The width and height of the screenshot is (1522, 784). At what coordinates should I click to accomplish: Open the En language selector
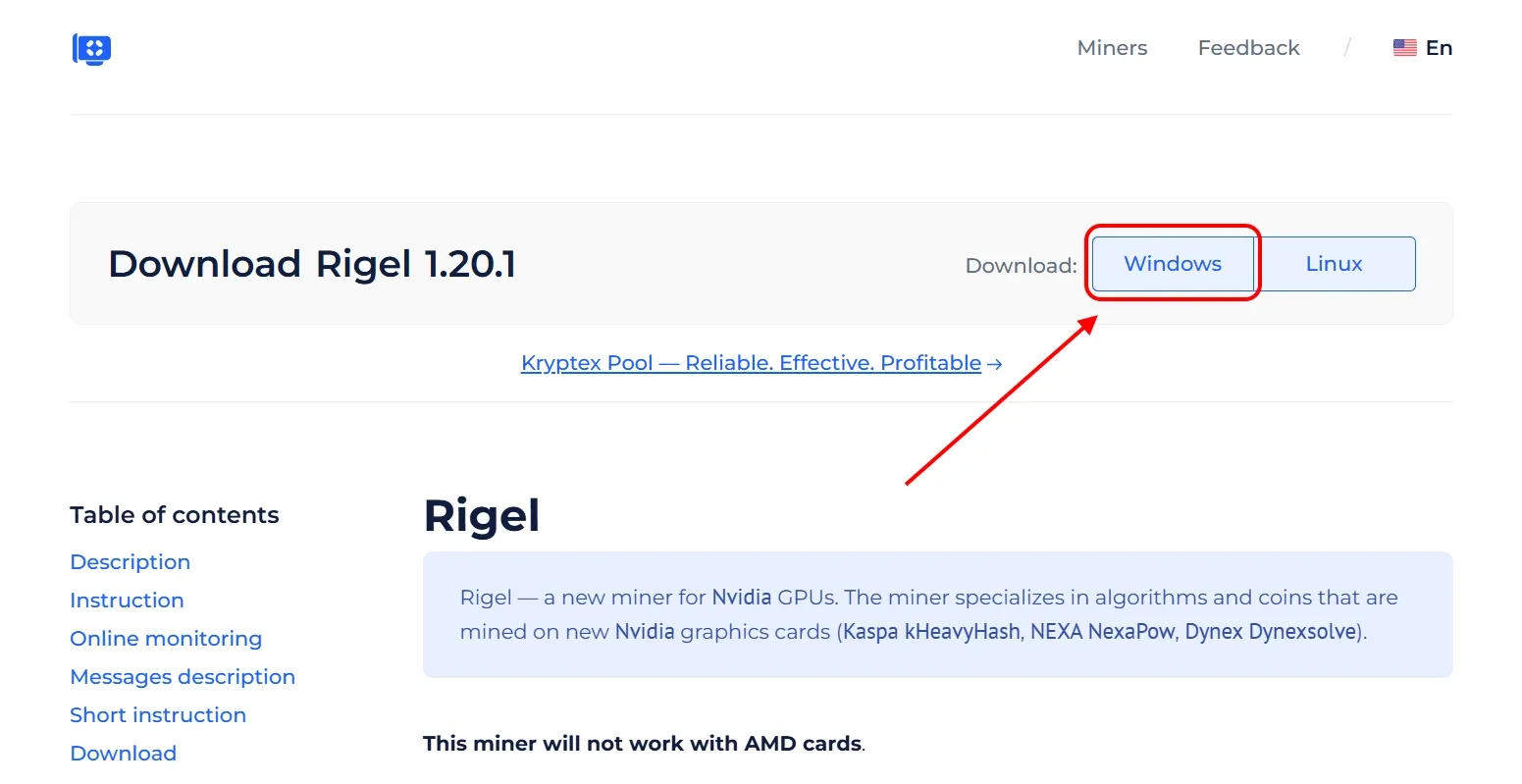1438,48
